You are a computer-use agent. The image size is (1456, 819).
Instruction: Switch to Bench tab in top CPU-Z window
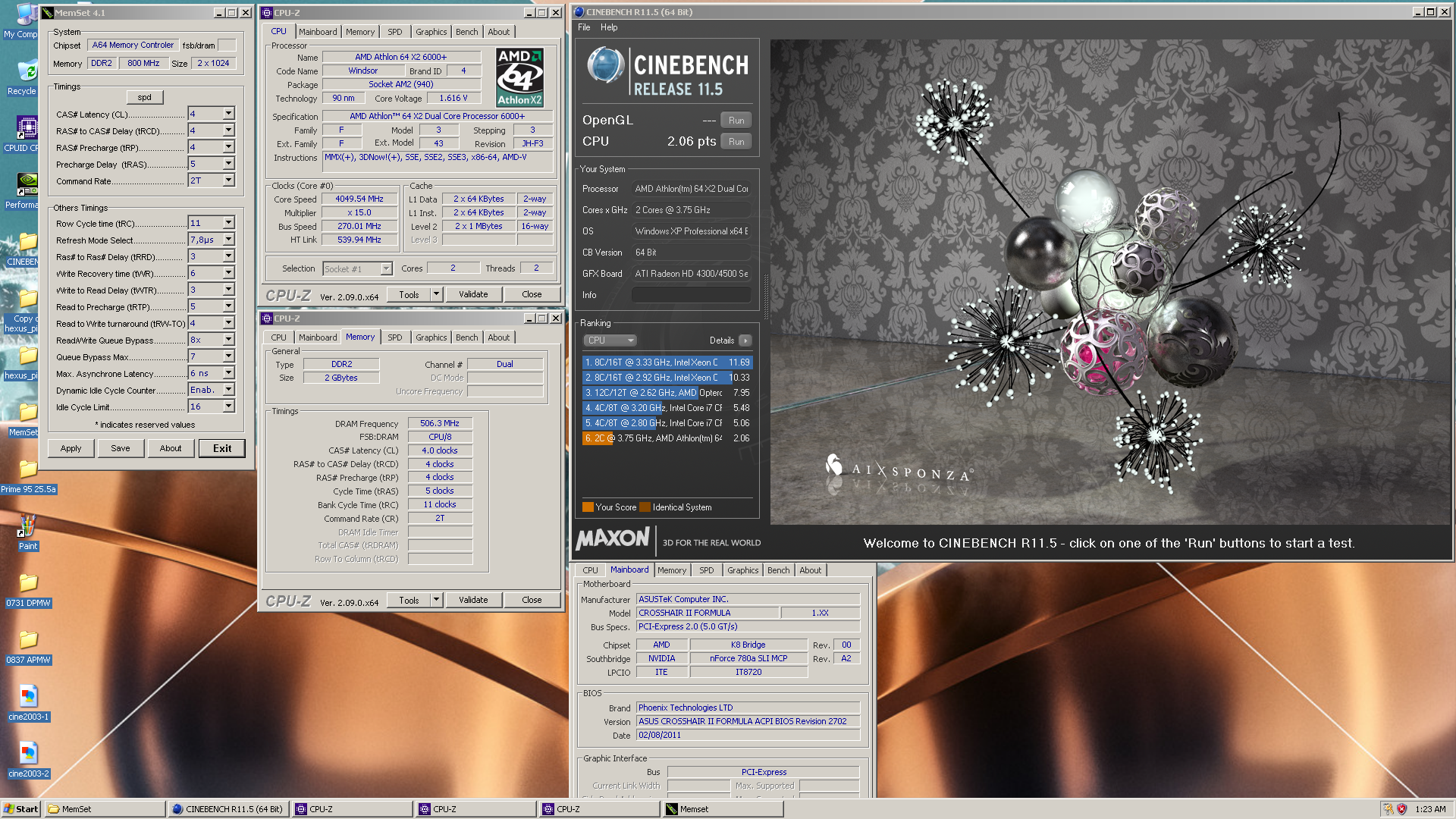(467, 32)
